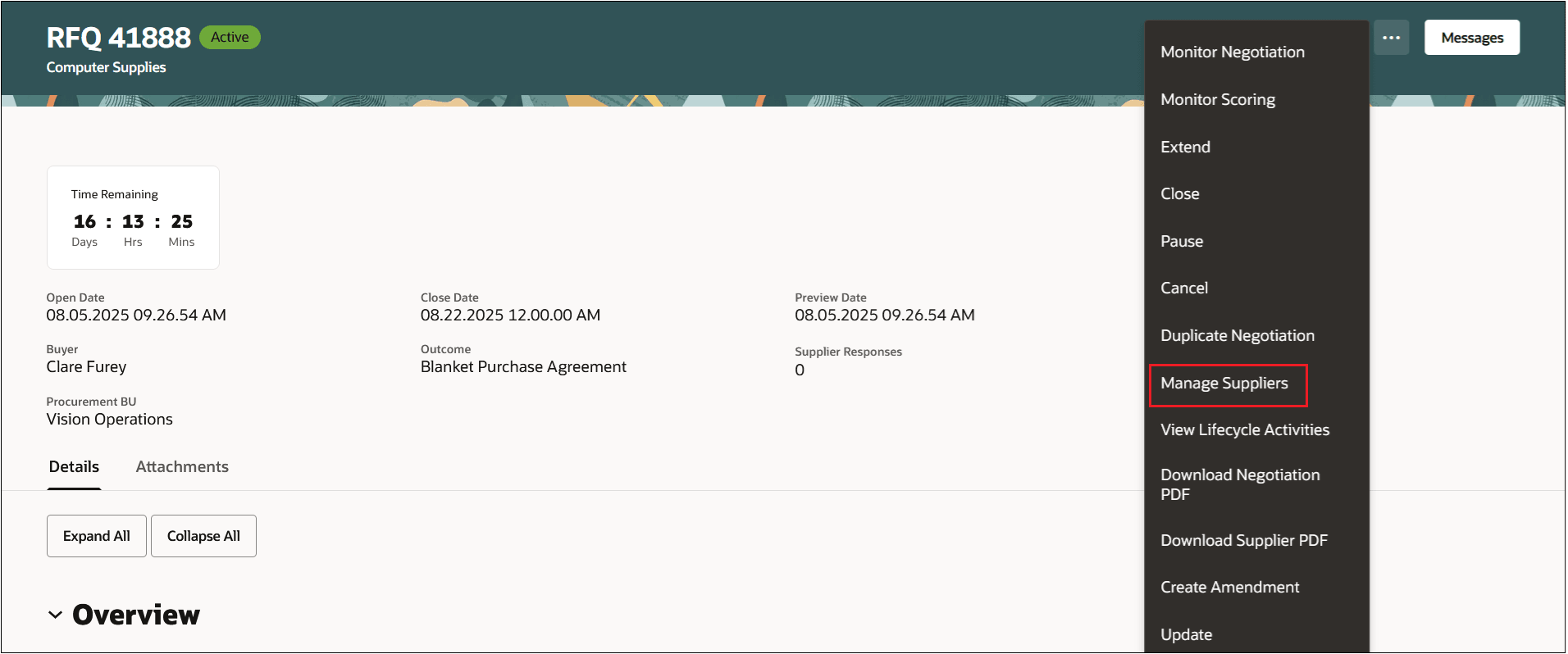Screen dimensions: 1568x654
Task: Select Extend in the actions menu
Action: [x=1185, y=147]
